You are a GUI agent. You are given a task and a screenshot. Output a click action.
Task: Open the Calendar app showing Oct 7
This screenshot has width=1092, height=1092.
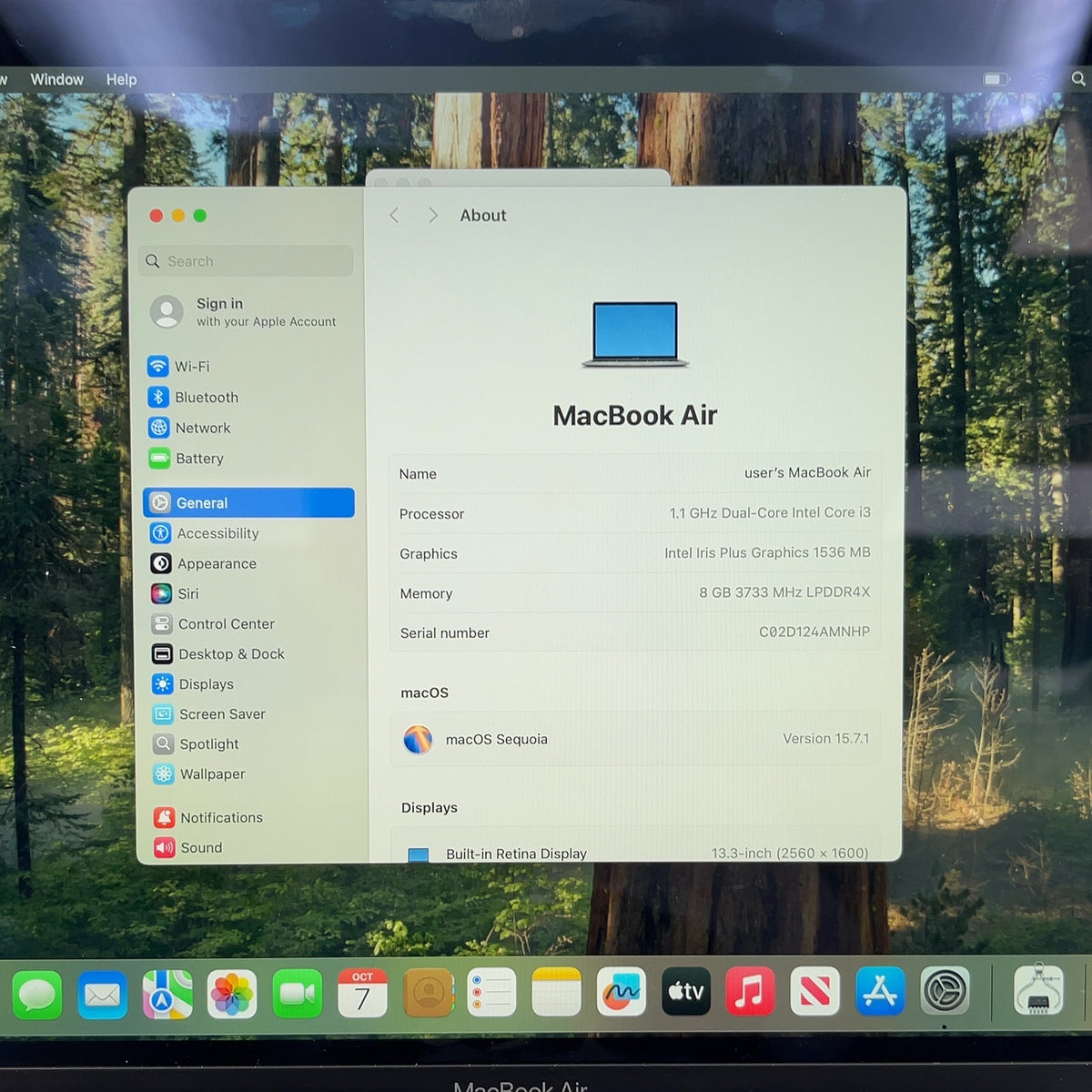[362, 993]
